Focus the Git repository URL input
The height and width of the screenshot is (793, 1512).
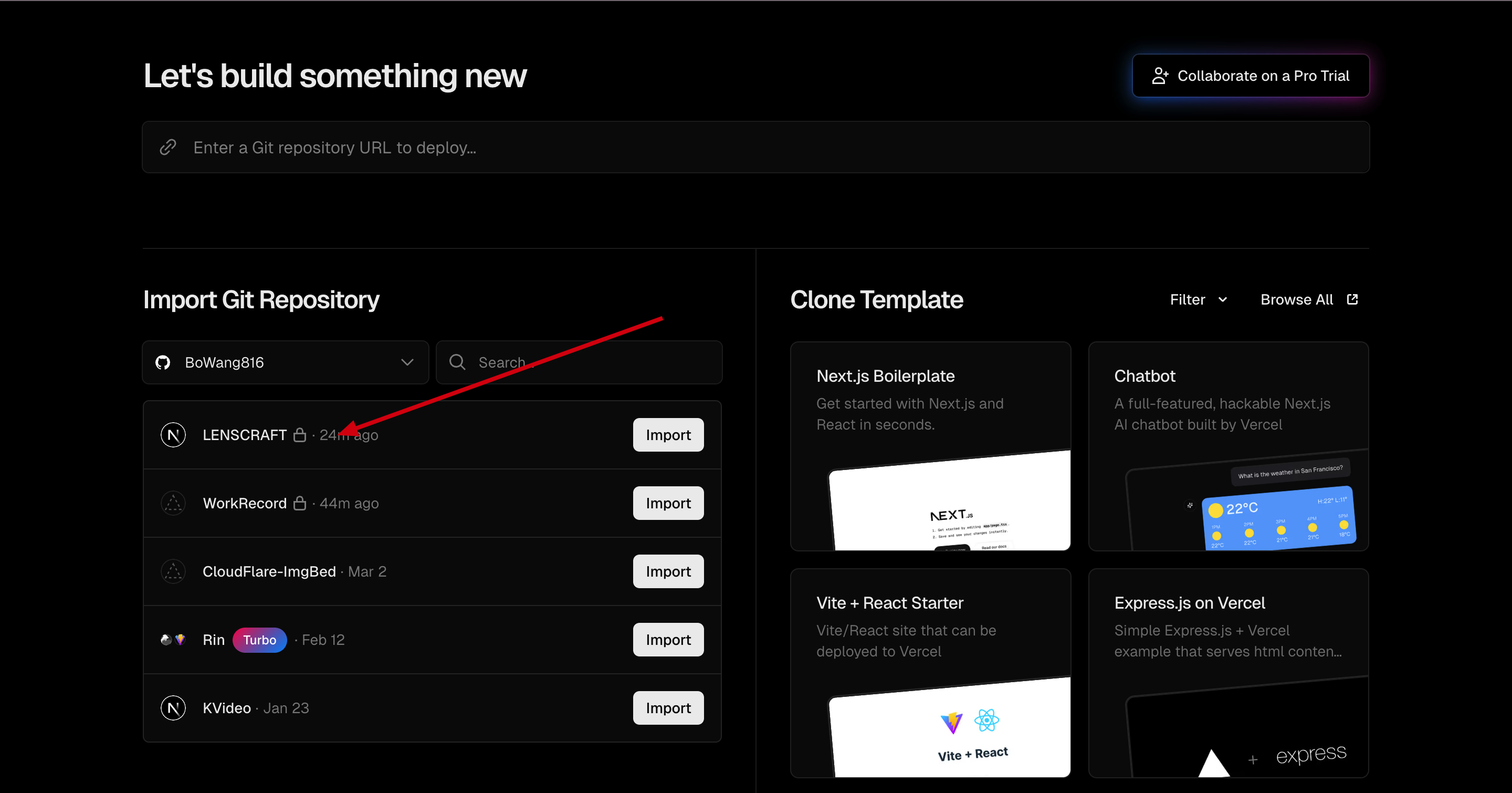(x=763, y=148)
